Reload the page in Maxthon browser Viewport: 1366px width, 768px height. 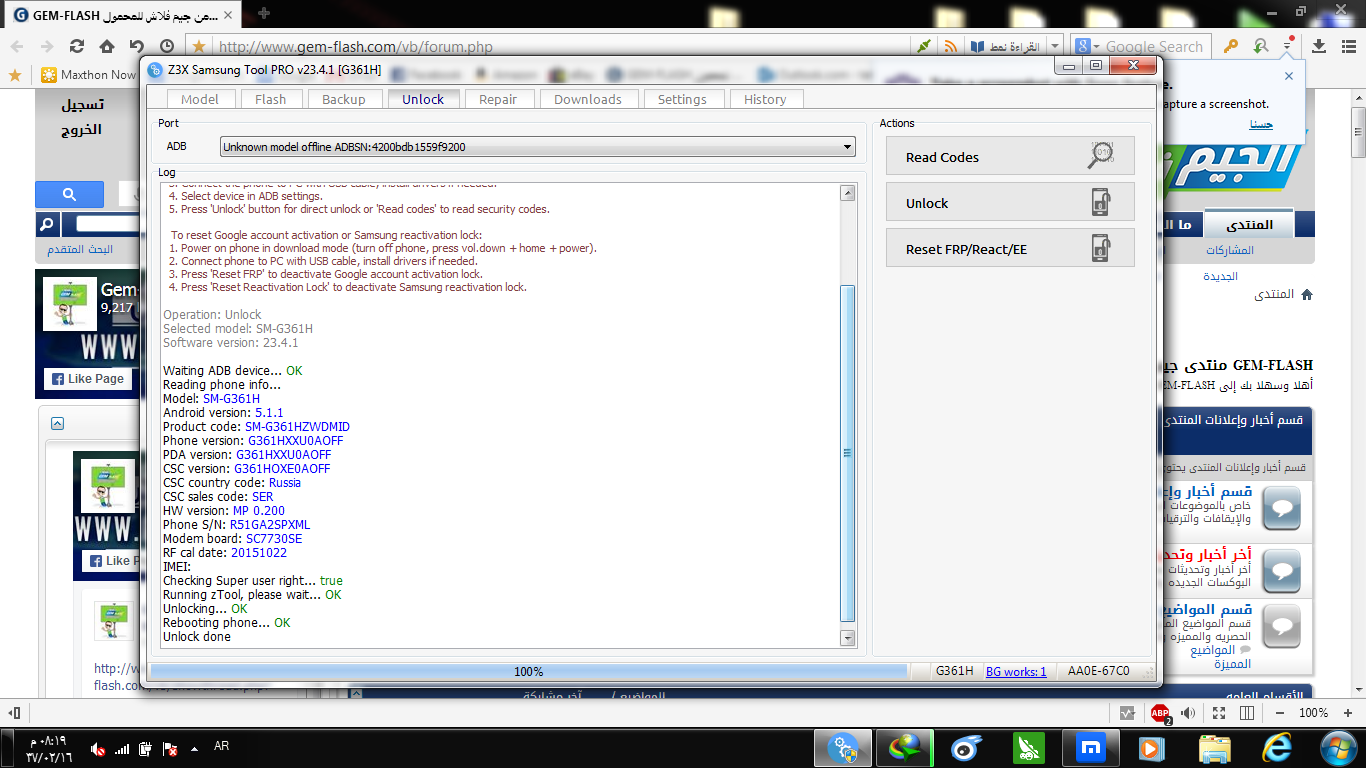(76, 46)
